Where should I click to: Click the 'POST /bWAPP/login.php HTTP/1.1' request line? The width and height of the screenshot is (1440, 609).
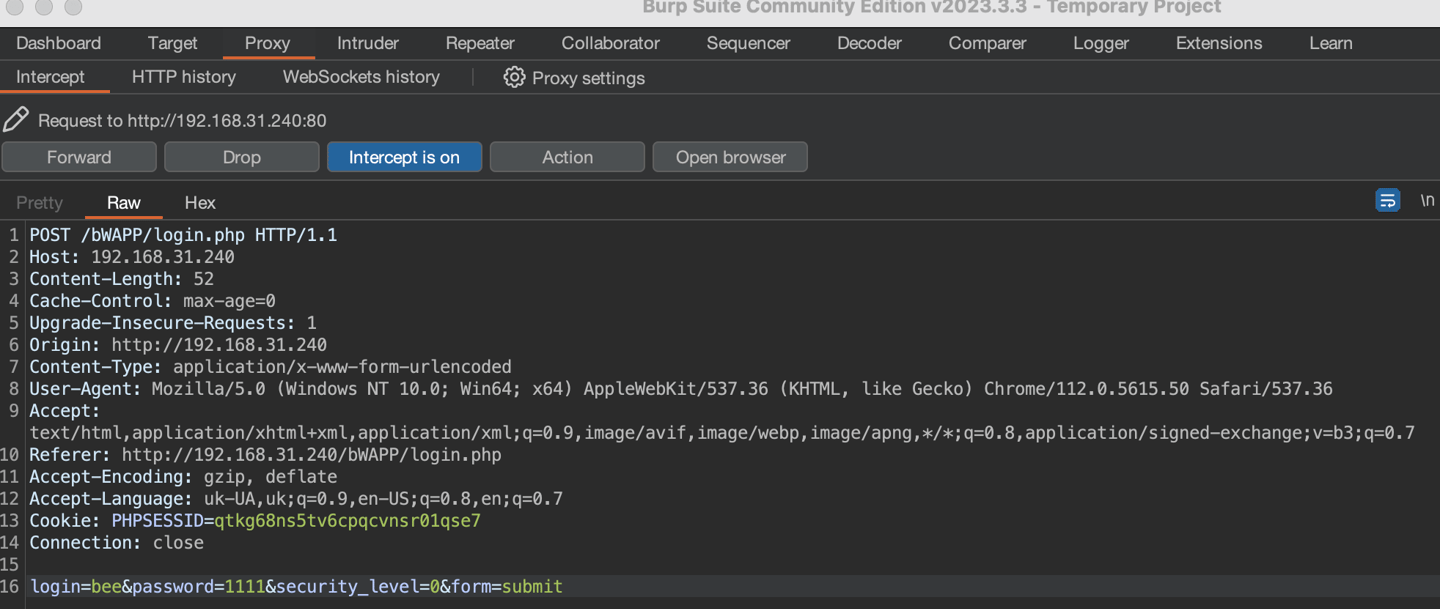tap(183, 235)
